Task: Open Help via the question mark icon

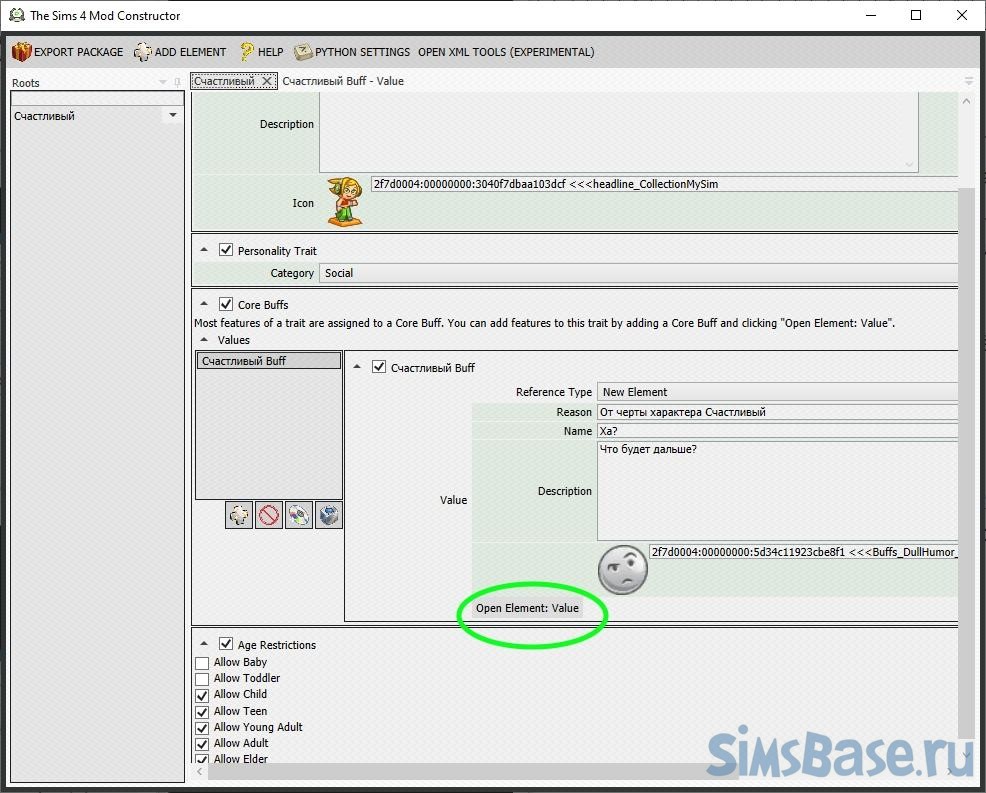Action: [x=246, y=52]
